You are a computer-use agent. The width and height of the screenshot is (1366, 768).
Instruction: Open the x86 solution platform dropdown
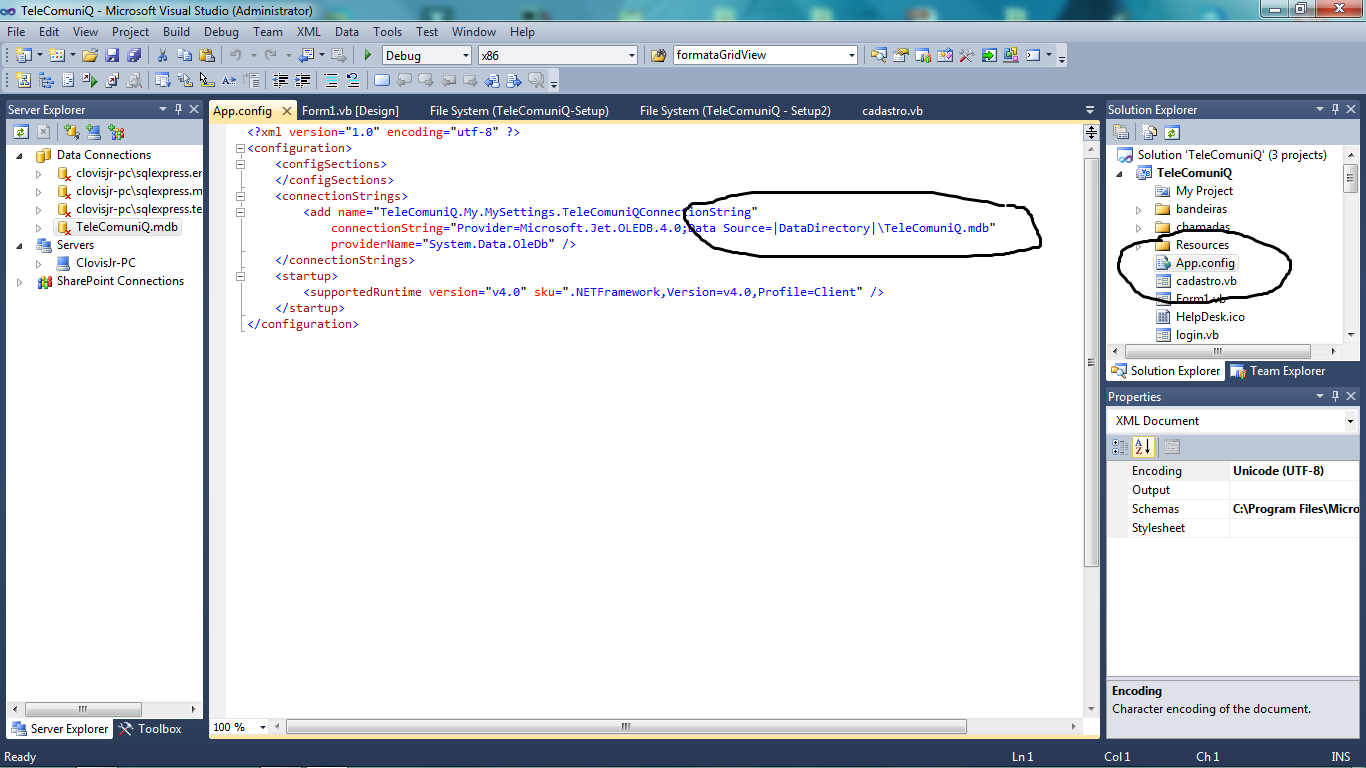[631, 55]
